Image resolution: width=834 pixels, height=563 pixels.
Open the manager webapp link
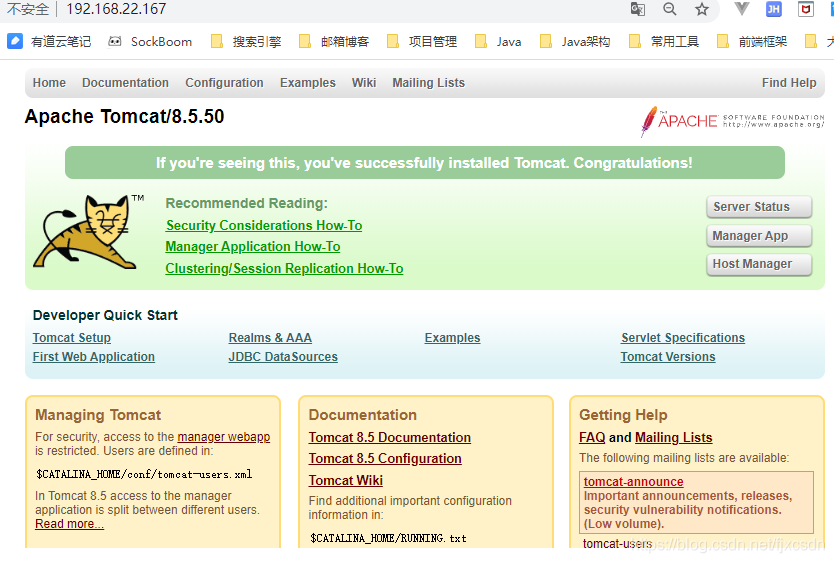[x=223, y=437]
